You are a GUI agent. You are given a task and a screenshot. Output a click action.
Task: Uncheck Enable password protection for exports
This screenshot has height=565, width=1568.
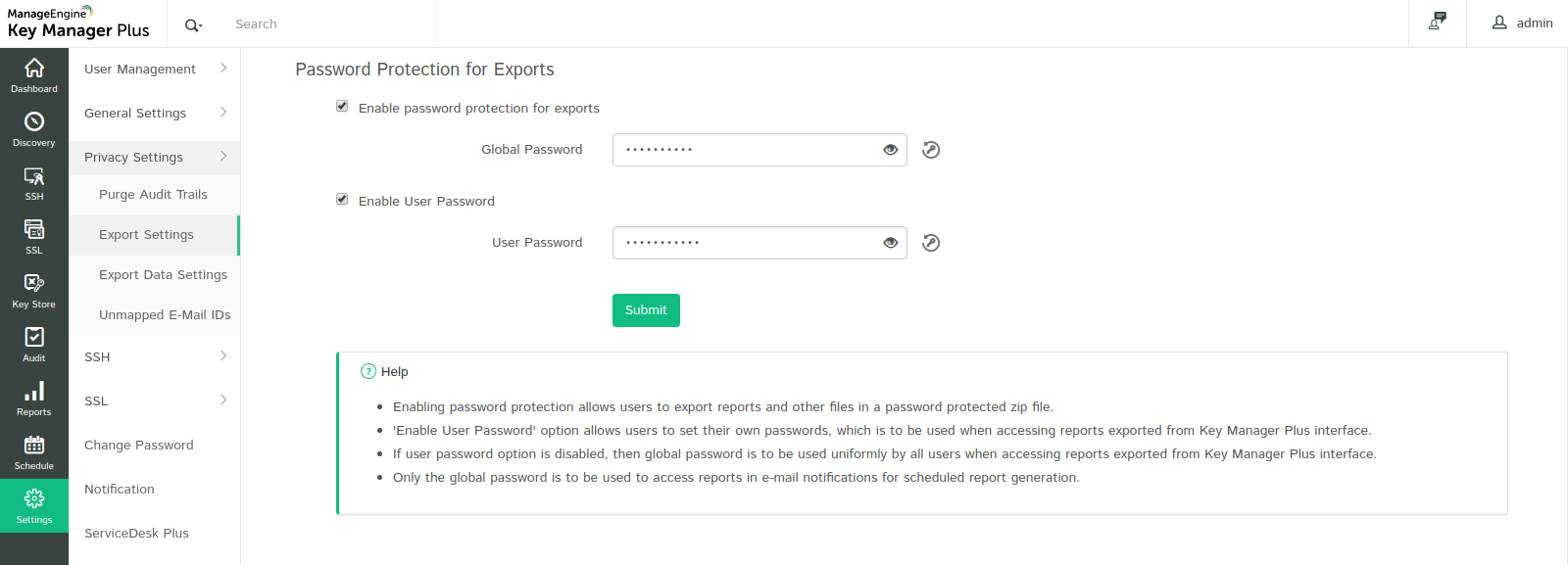click(342, 107)
